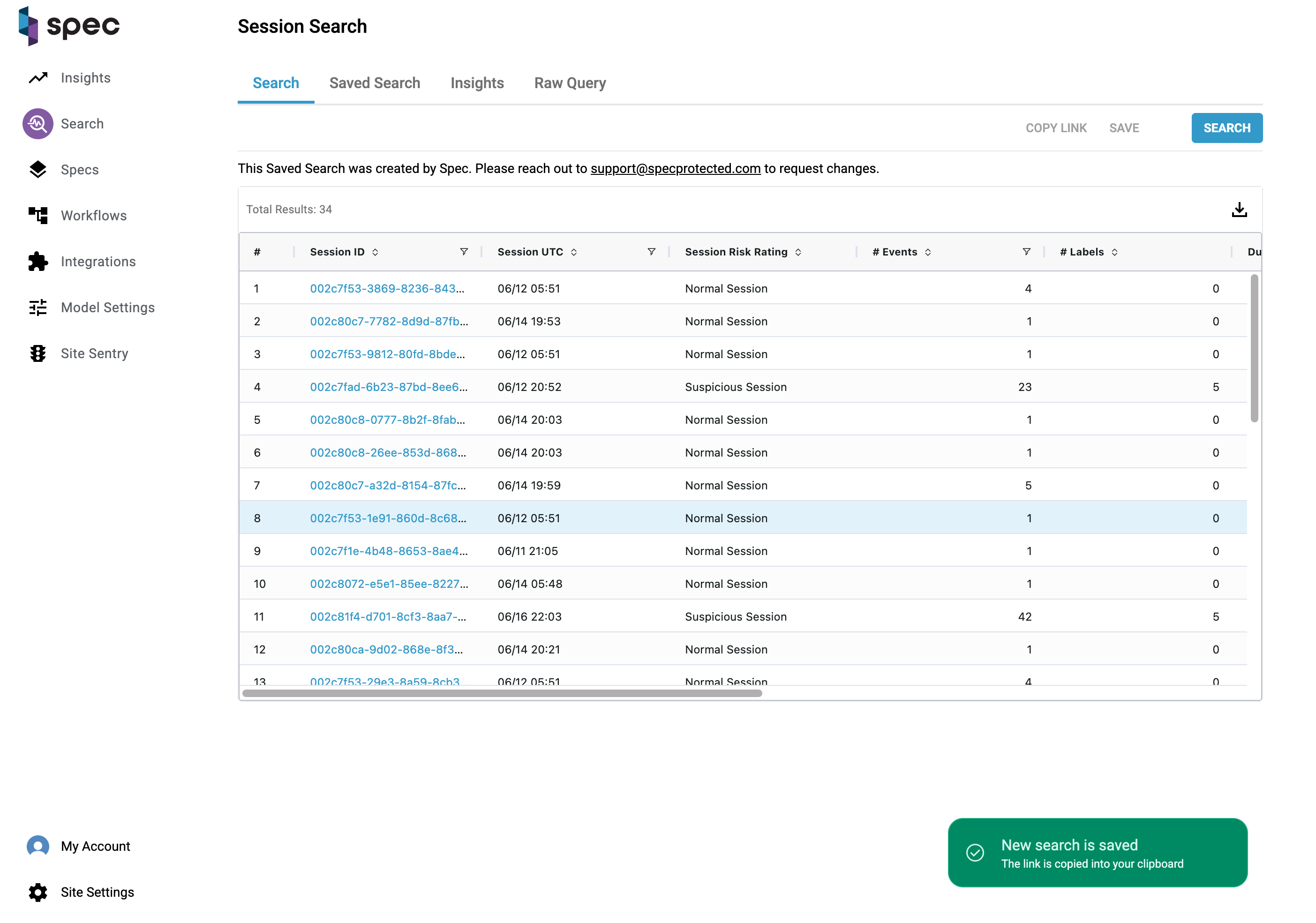The width and height of the screenshot is (1316, 923).
Task: Open session 002c7fad-6b23-87bd-8ee6 link
Action: point(388,387)
